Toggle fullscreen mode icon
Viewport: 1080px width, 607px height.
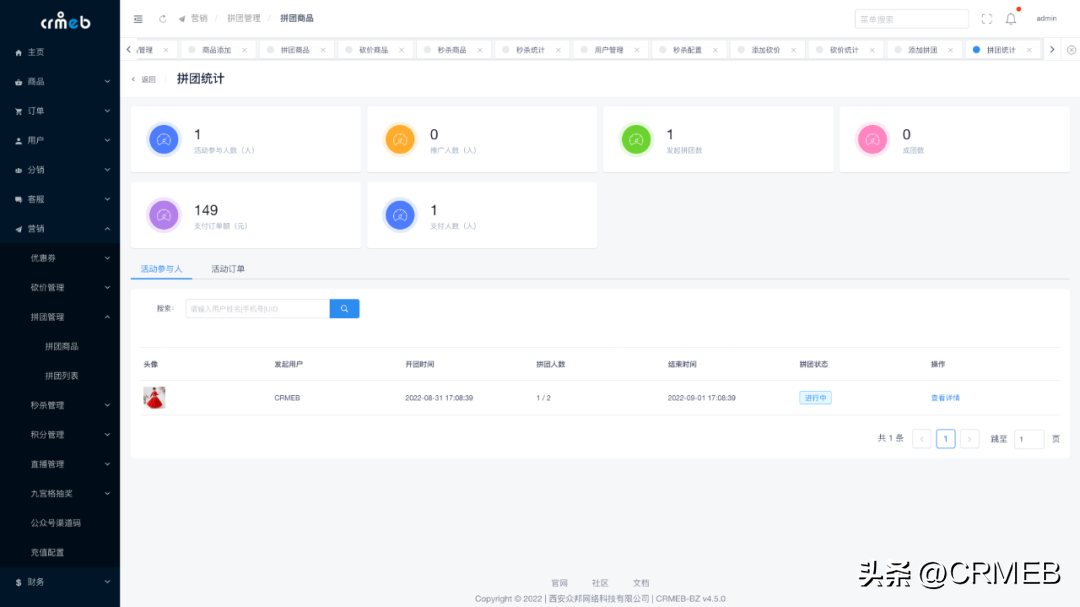pos(986,19)
